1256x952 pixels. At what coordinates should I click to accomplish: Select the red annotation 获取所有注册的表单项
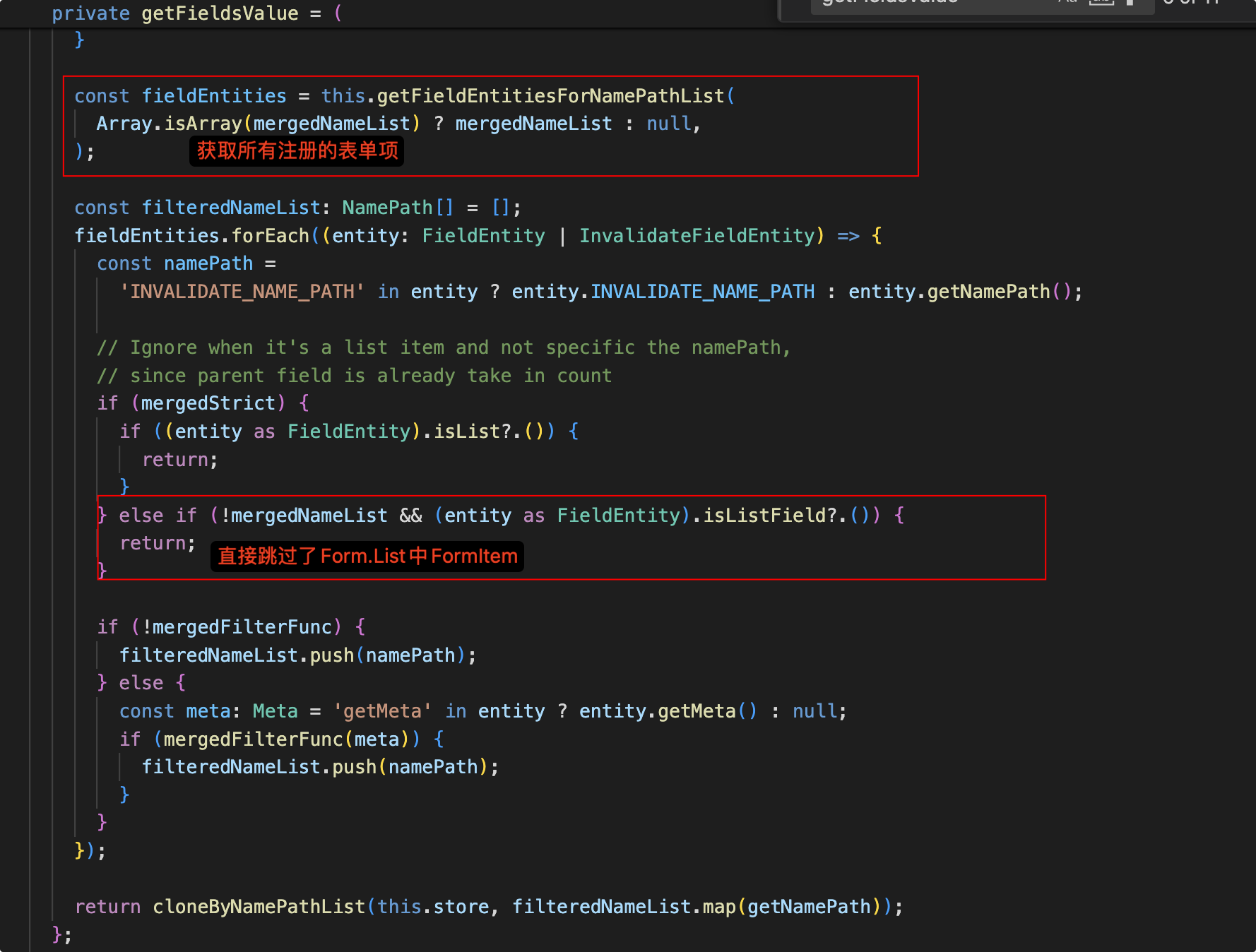click(297, 151)
